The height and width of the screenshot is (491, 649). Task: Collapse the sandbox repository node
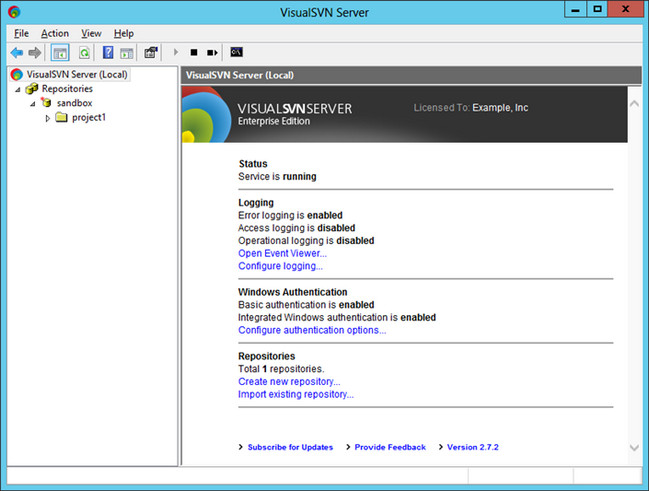(33, 103)
